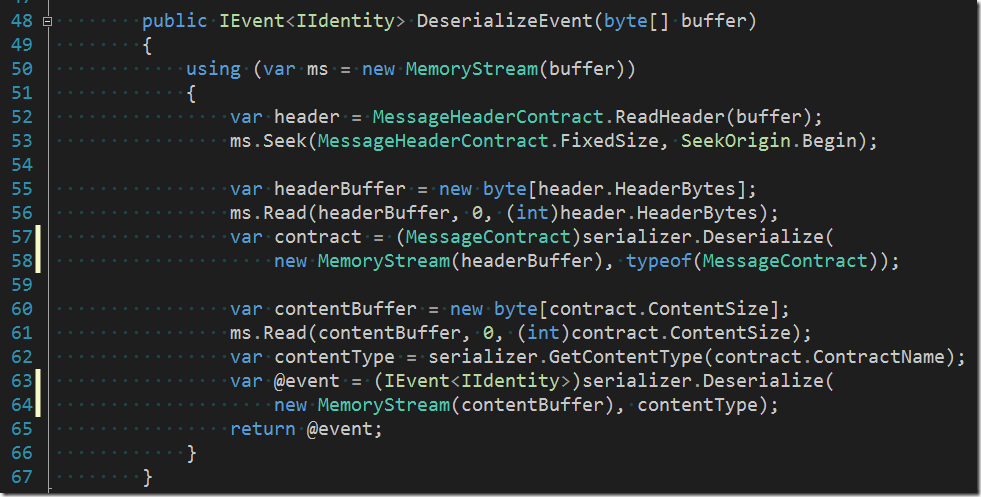The height and width of the screenshot is (497, 981).
Task: Click typeof keyword on line 58
Action: pyautogui.click(x=658, y=261)
